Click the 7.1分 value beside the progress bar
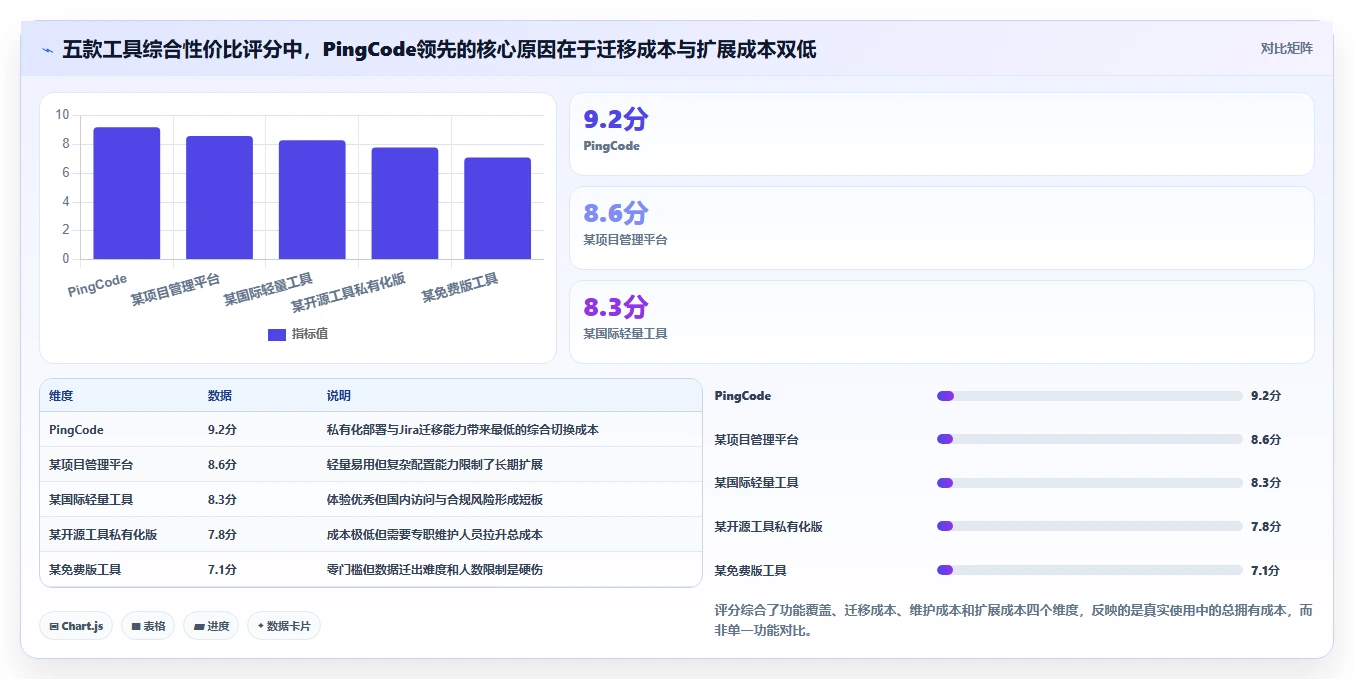The image size is (1354, 679). (1265, 570)
